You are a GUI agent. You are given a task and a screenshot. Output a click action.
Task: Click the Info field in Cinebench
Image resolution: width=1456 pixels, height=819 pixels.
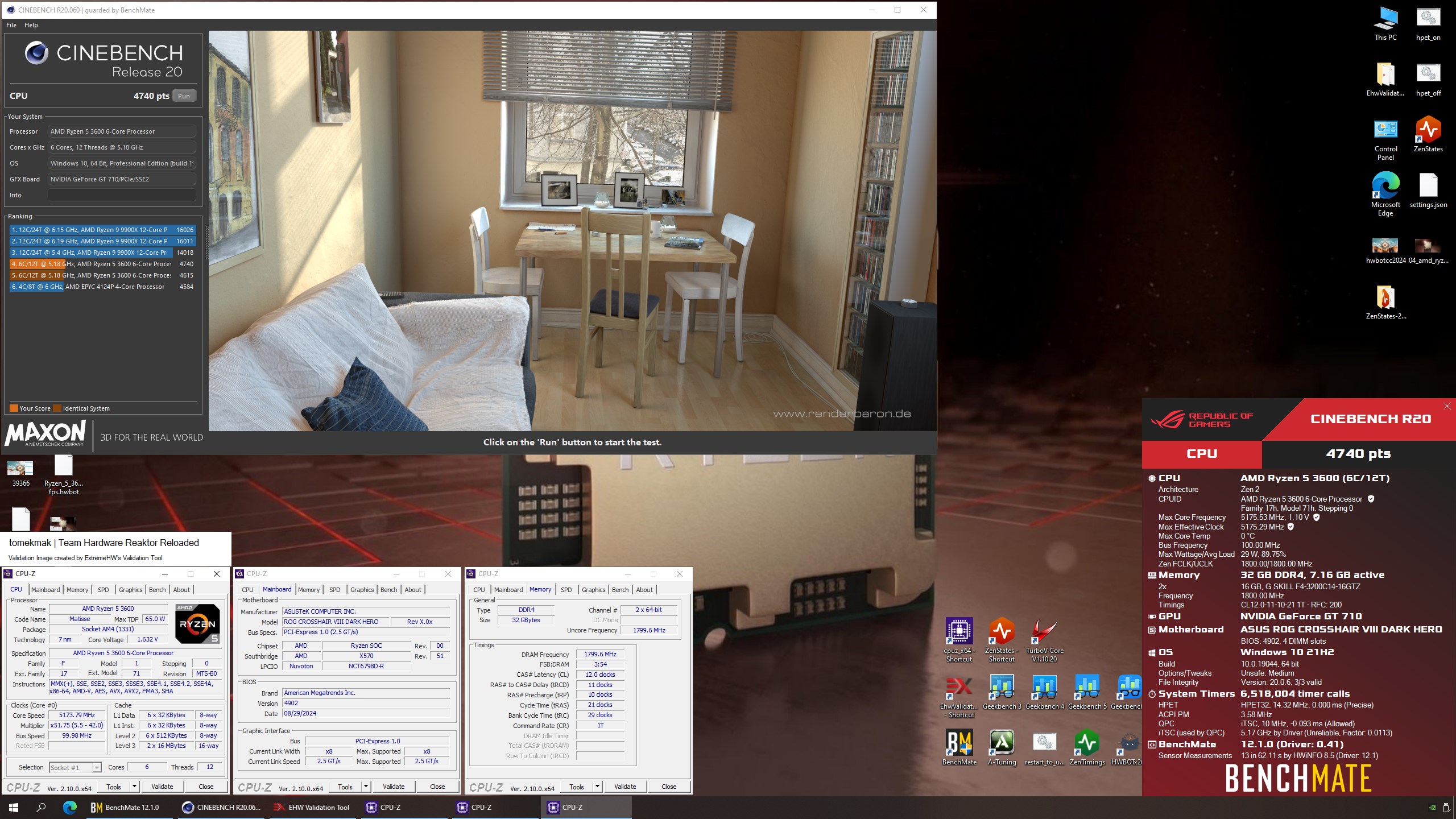[x=122, y=195]
